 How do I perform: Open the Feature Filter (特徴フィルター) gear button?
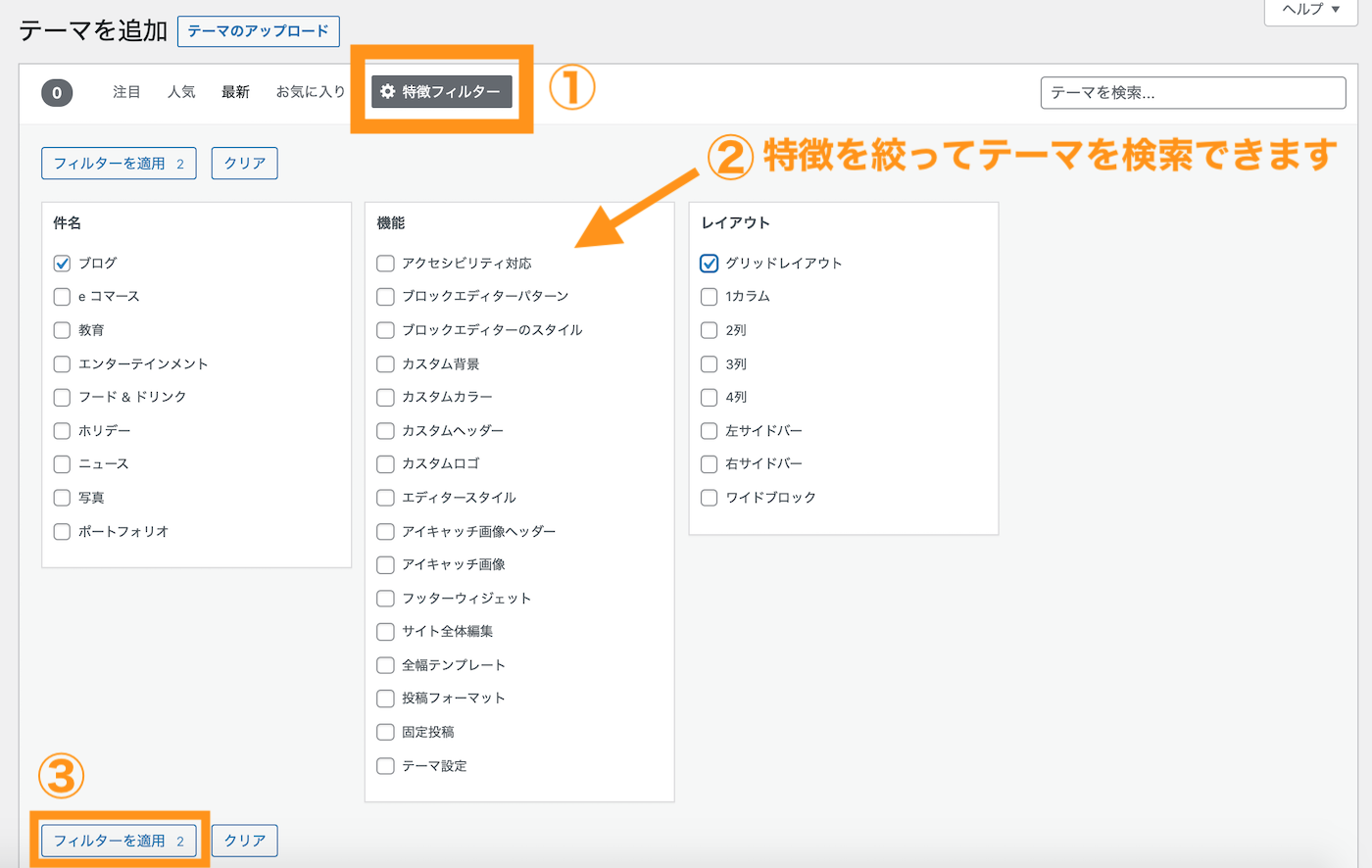click(442, 91)
